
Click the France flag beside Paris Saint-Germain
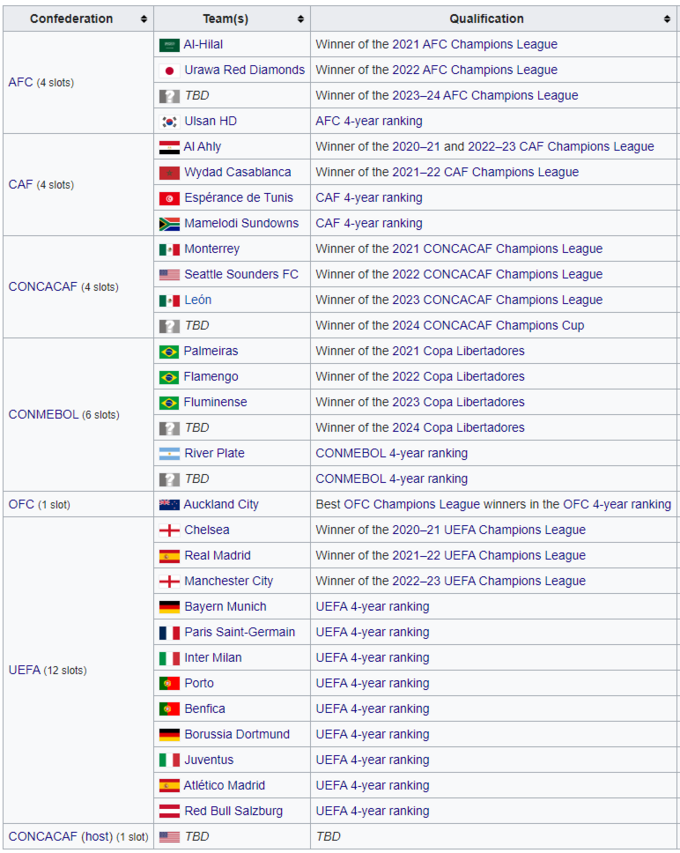[x=169, y=633]
